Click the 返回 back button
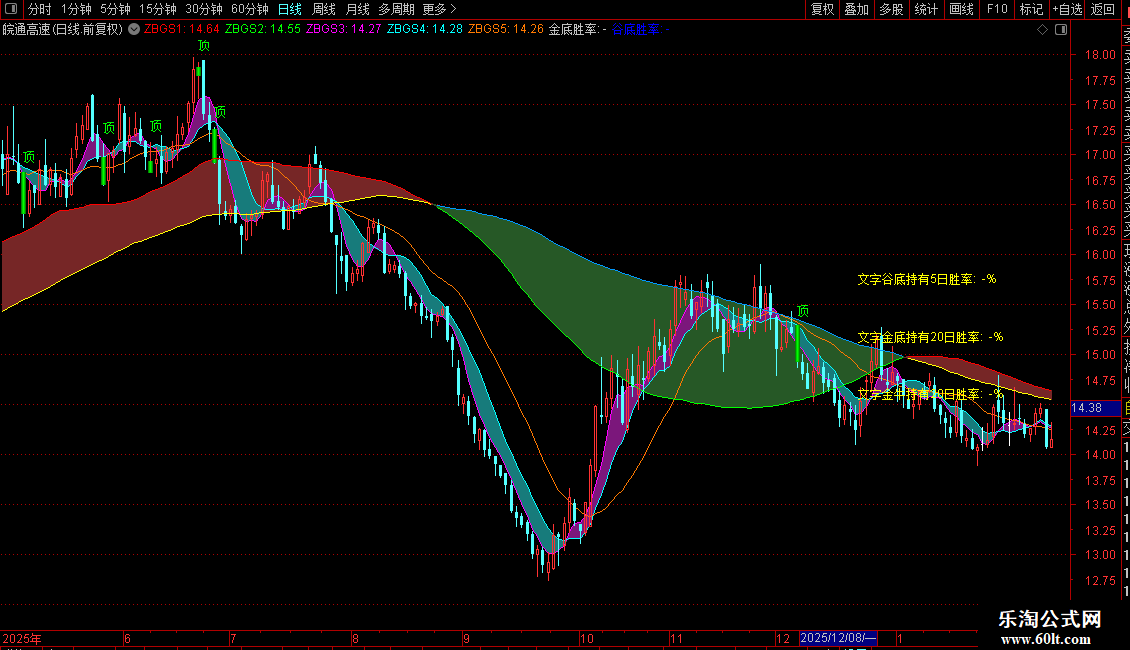1130x650 pixels. (1103, 9)
